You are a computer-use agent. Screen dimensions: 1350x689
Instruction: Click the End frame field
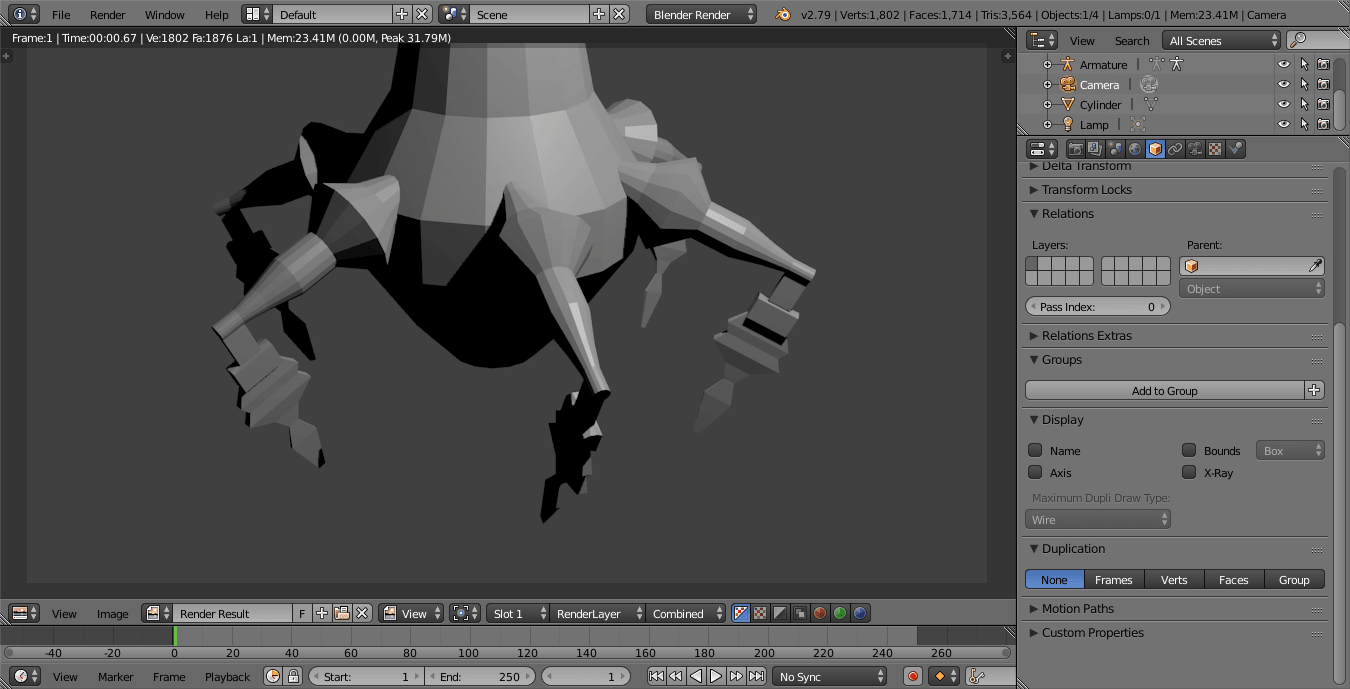point(480,677)
